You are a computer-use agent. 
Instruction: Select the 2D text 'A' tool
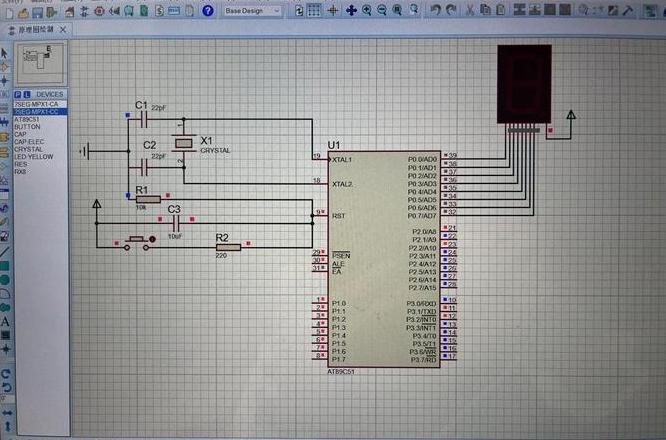tap(5, 321)
